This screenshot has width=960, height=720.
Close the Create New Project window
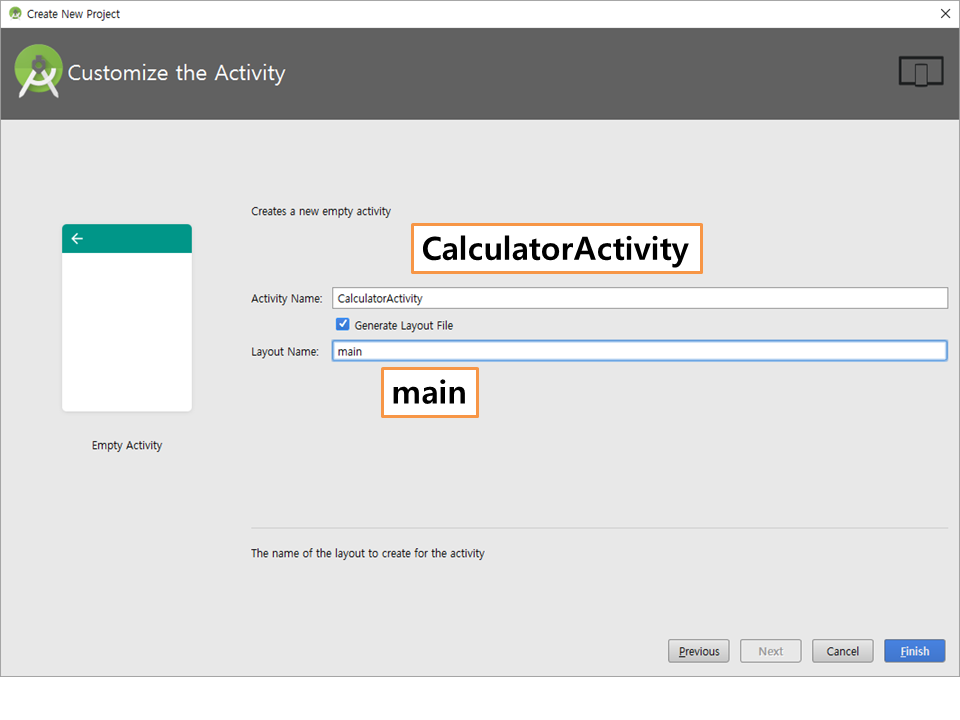click(945, 14)
